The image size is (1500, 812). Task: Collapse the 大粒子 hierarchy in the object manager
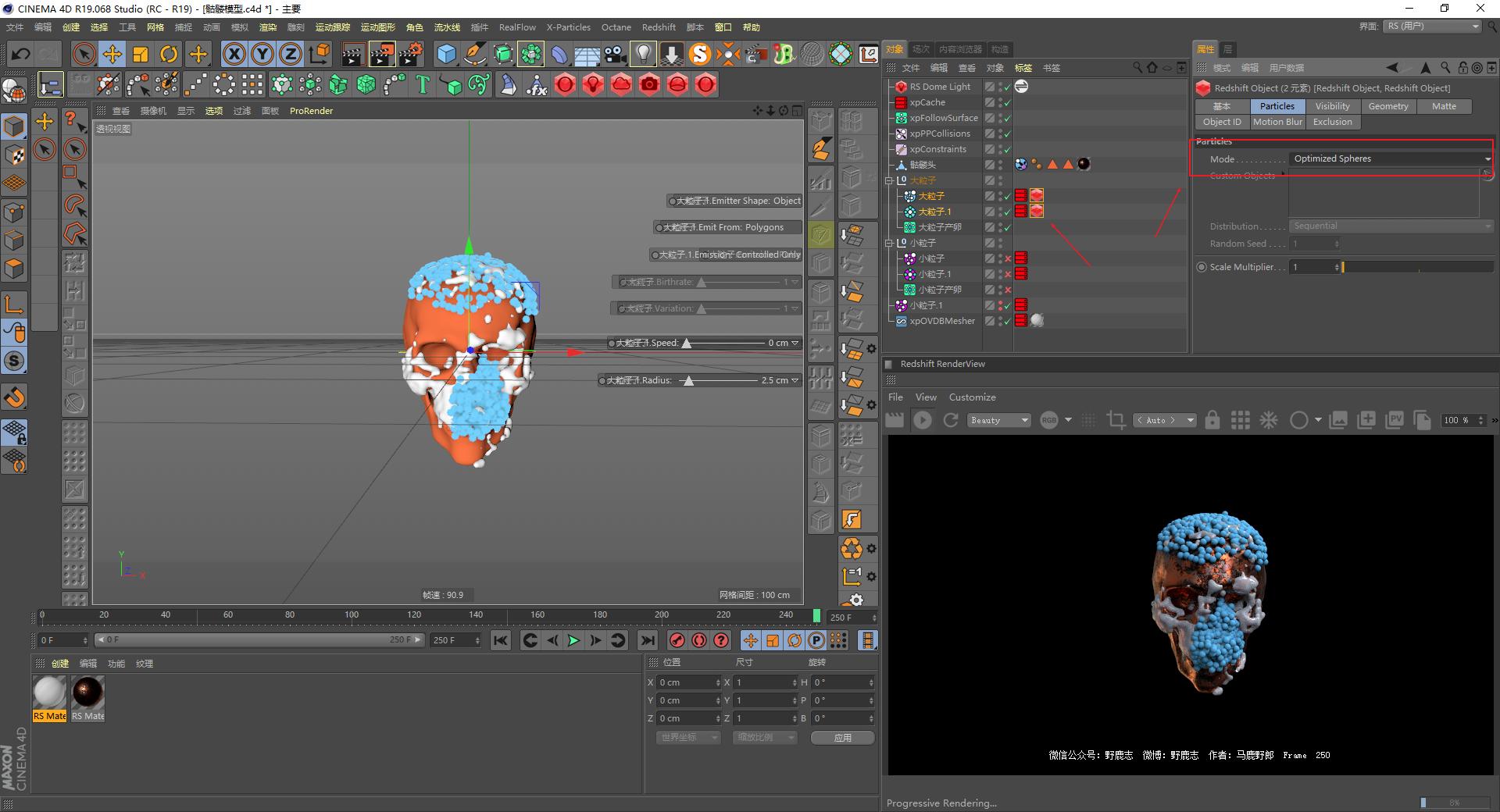click(888, 180)
